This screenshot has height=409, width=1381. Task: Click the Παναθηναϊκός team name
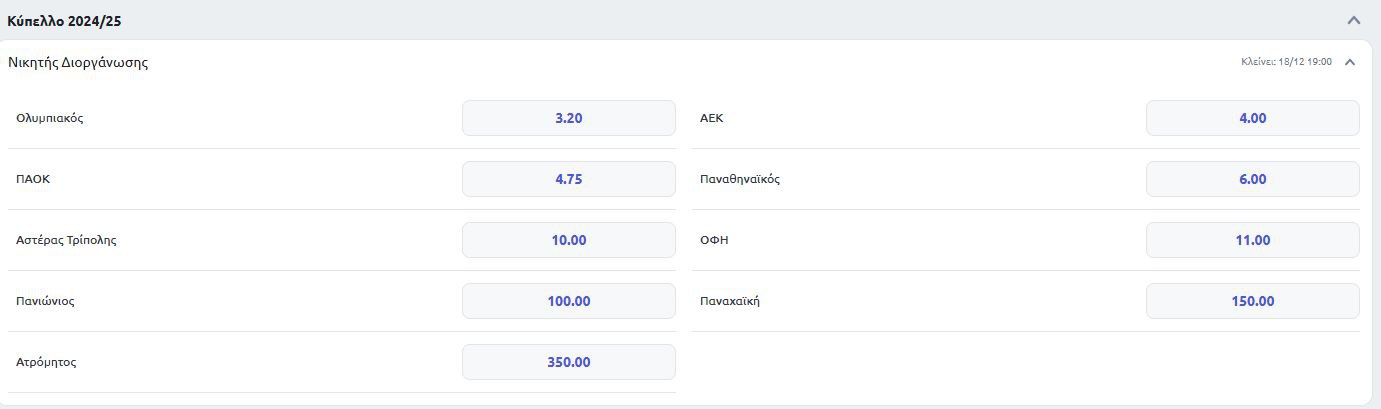tap(740, 179)
